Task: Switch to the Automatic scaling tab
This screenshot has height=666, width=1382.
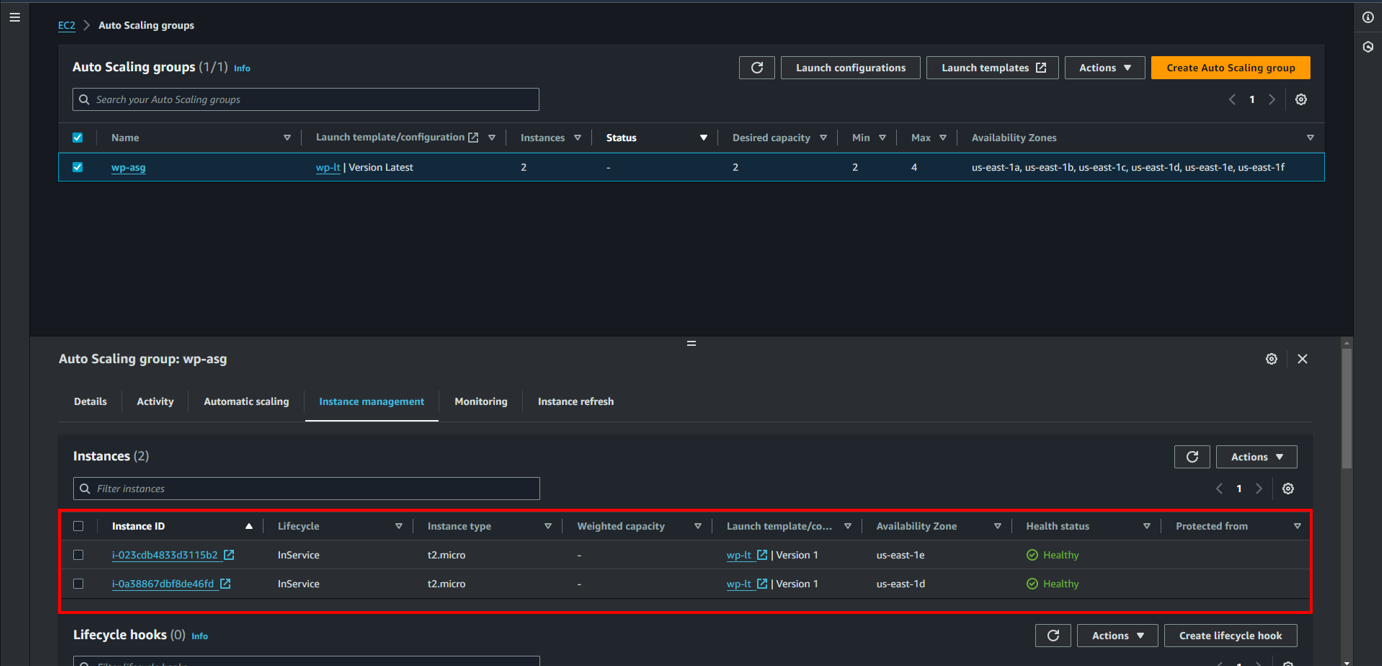Action: coord(246,402)
